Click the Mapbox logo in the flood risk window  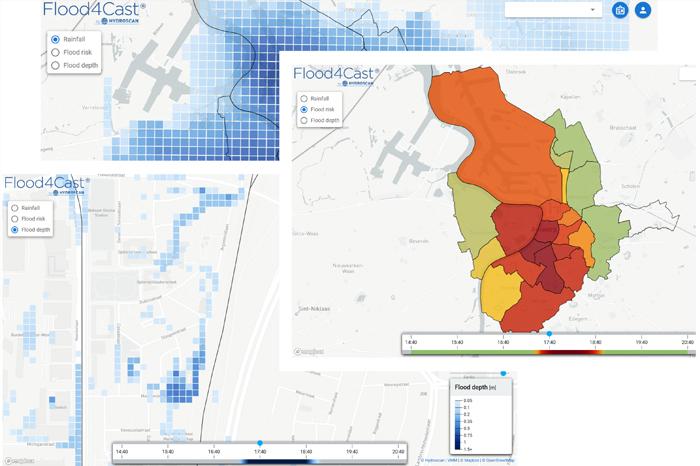tap(309, 352)
